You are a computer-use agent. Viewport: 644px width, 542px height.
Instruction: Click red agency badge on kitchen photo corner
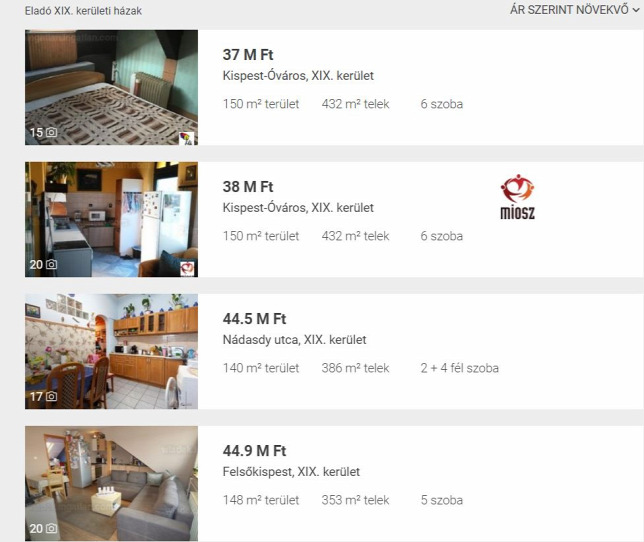[x=187, y=269]
